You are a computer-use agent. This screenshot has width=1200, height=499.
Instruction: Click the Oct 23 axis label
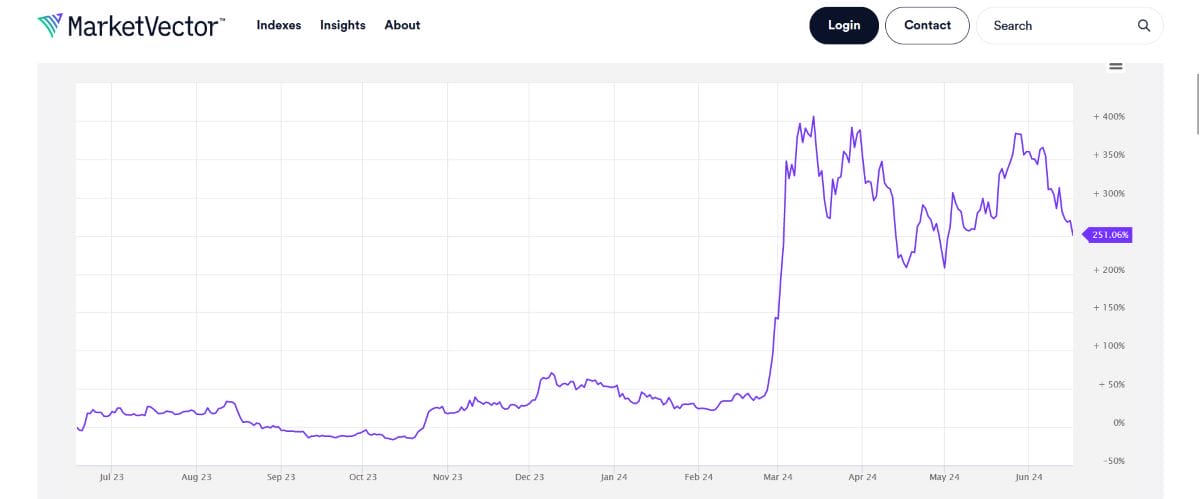(x=364, y=478)
